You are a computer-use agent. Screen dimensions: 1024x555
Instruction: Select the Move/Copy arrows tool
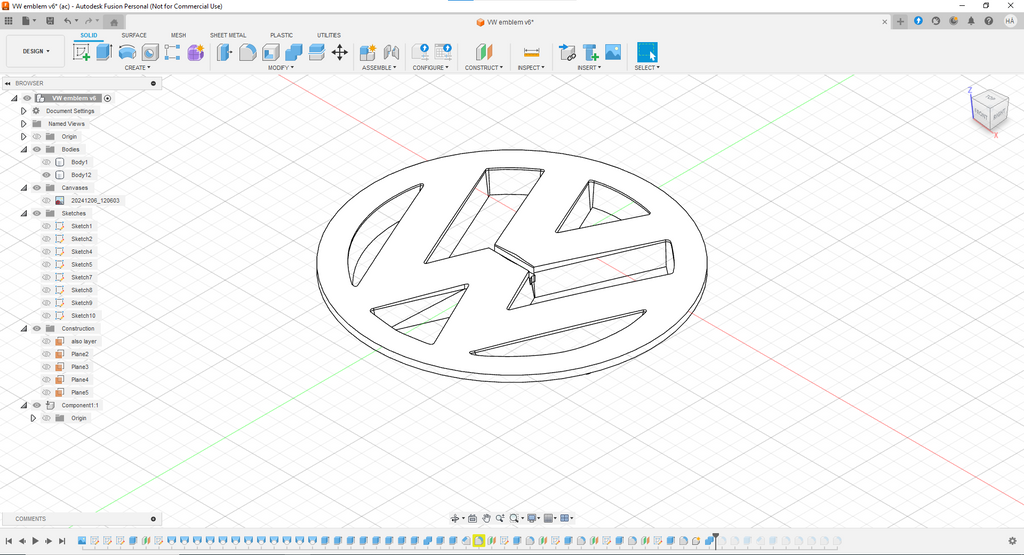click(x=340, y=52)
